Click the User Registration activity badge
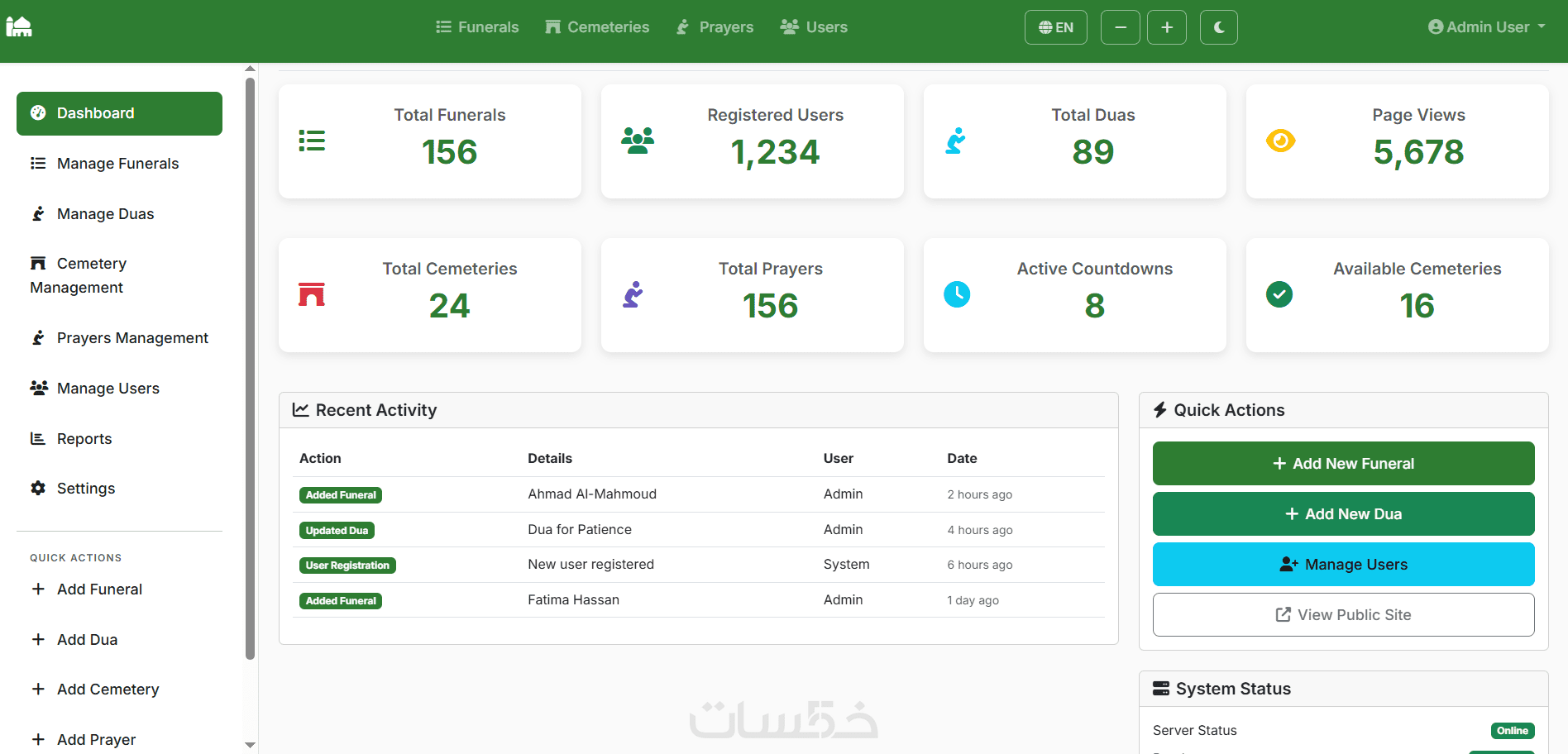 coord(347,565)
